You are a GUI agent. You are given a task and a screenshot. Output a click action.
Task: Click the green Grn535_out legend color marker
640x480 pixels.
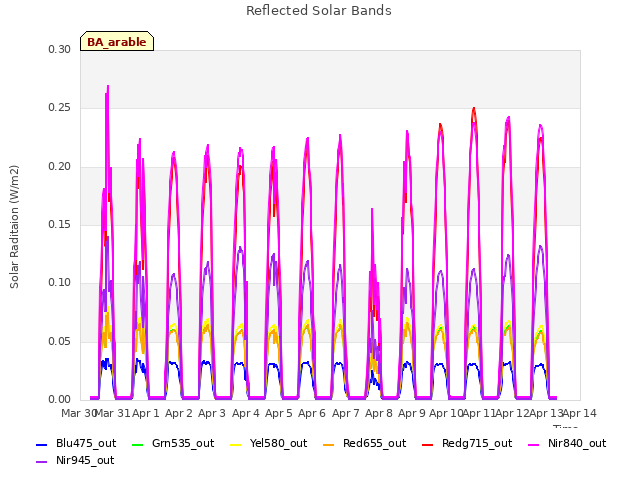click(x=138, y=444)
